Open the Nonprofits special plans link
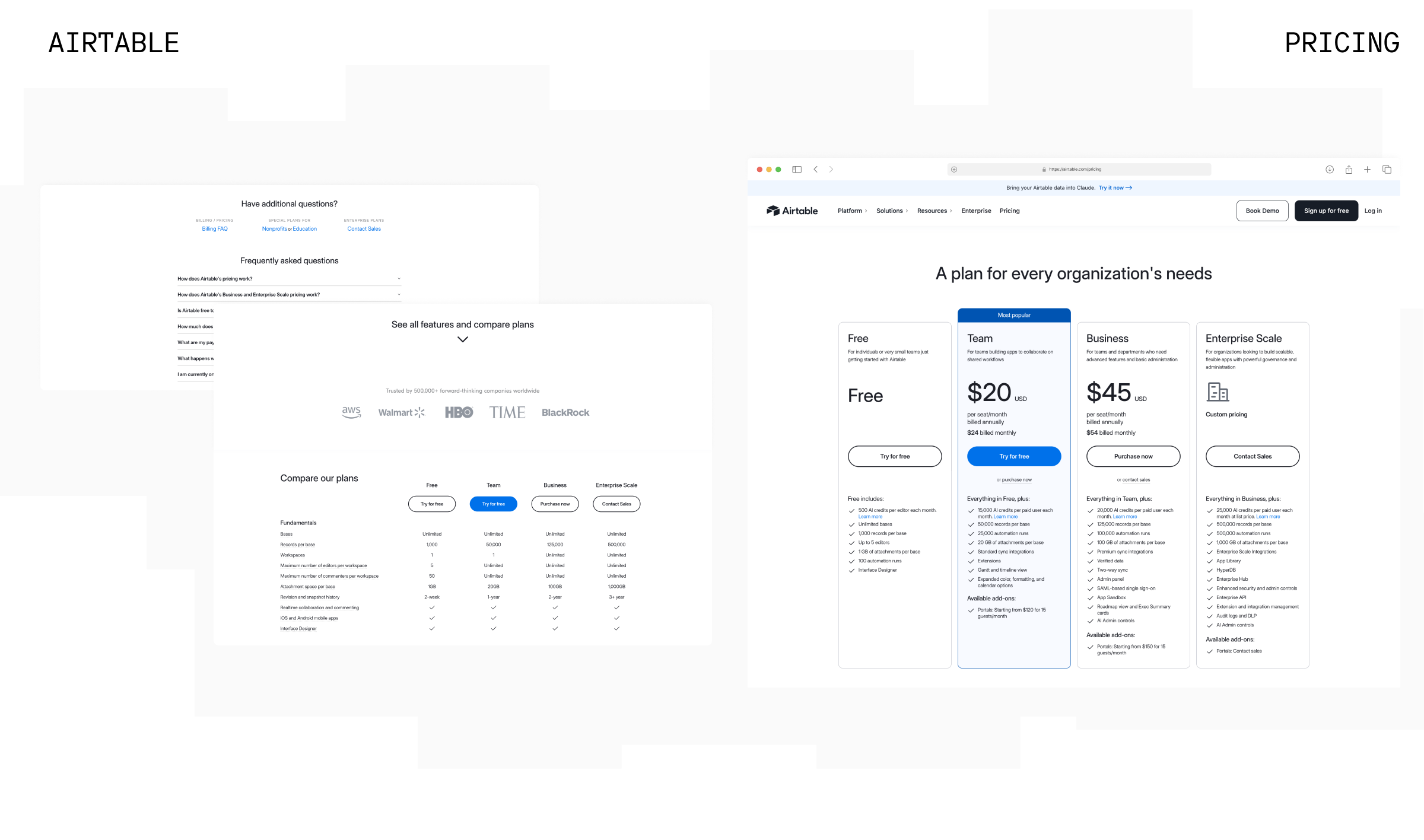Screen dimensions: 1424x840 coord(275,229)
